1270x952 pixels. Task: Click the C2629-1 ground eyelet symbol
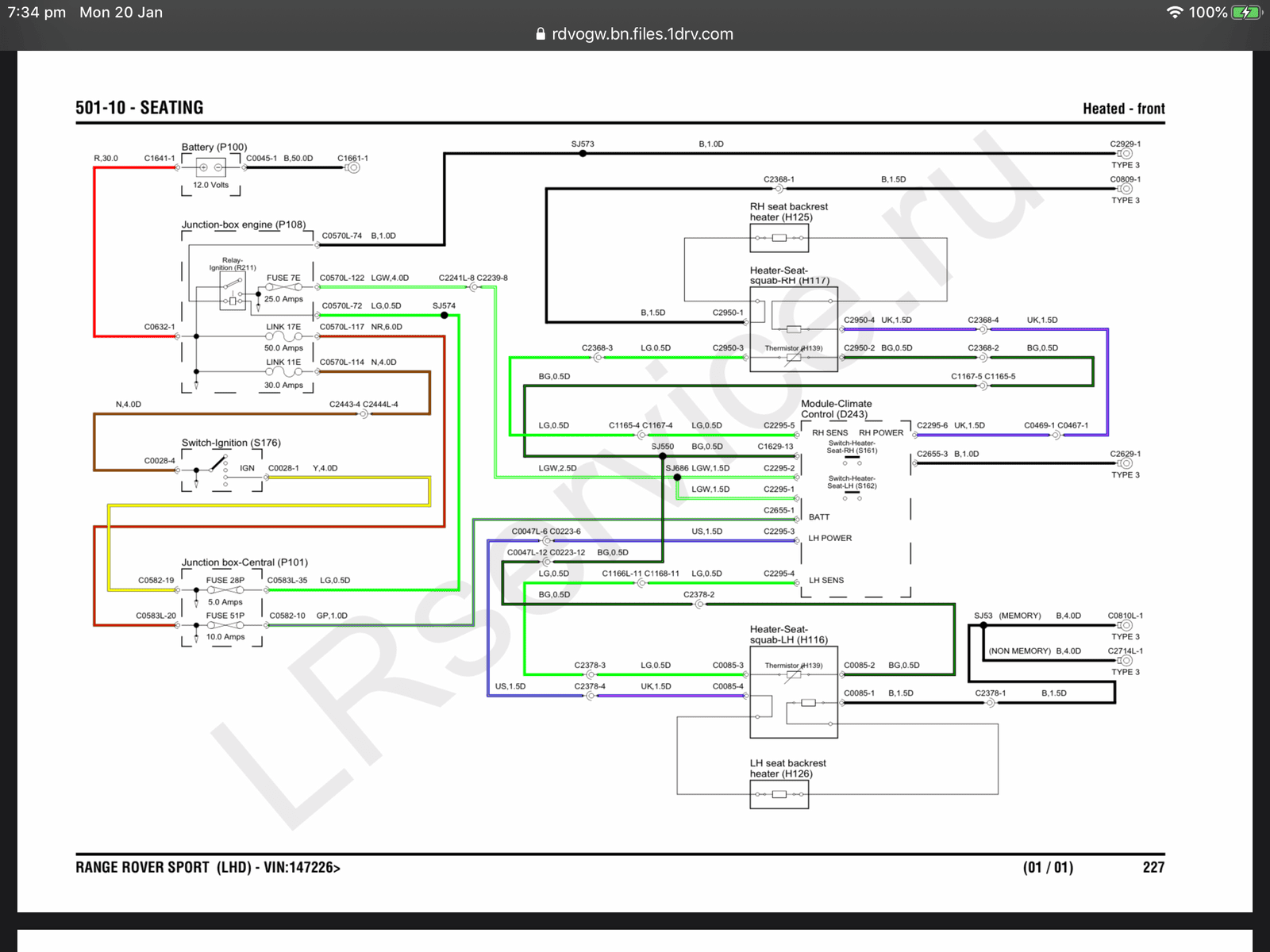coord(1126,463)
